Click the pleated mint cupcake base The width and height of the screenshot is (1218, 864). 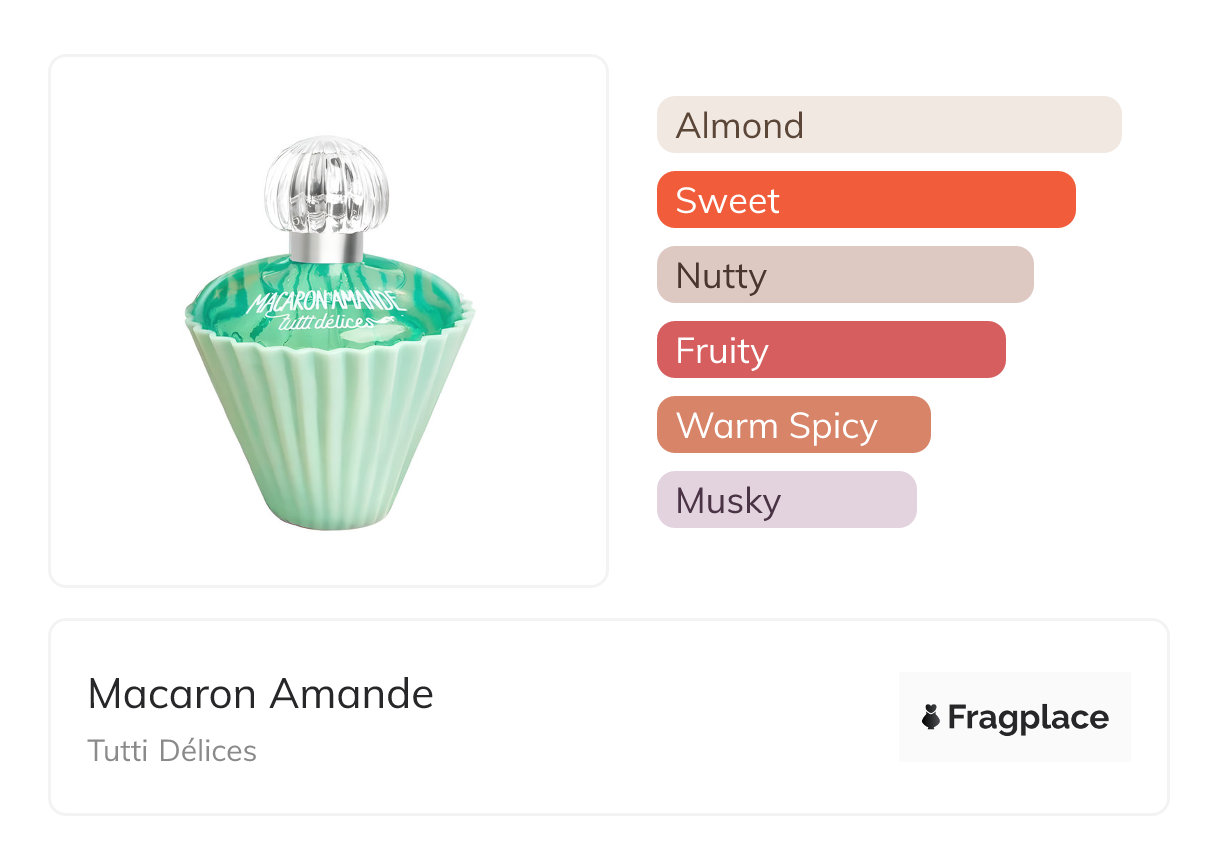[x=328, y=430]
